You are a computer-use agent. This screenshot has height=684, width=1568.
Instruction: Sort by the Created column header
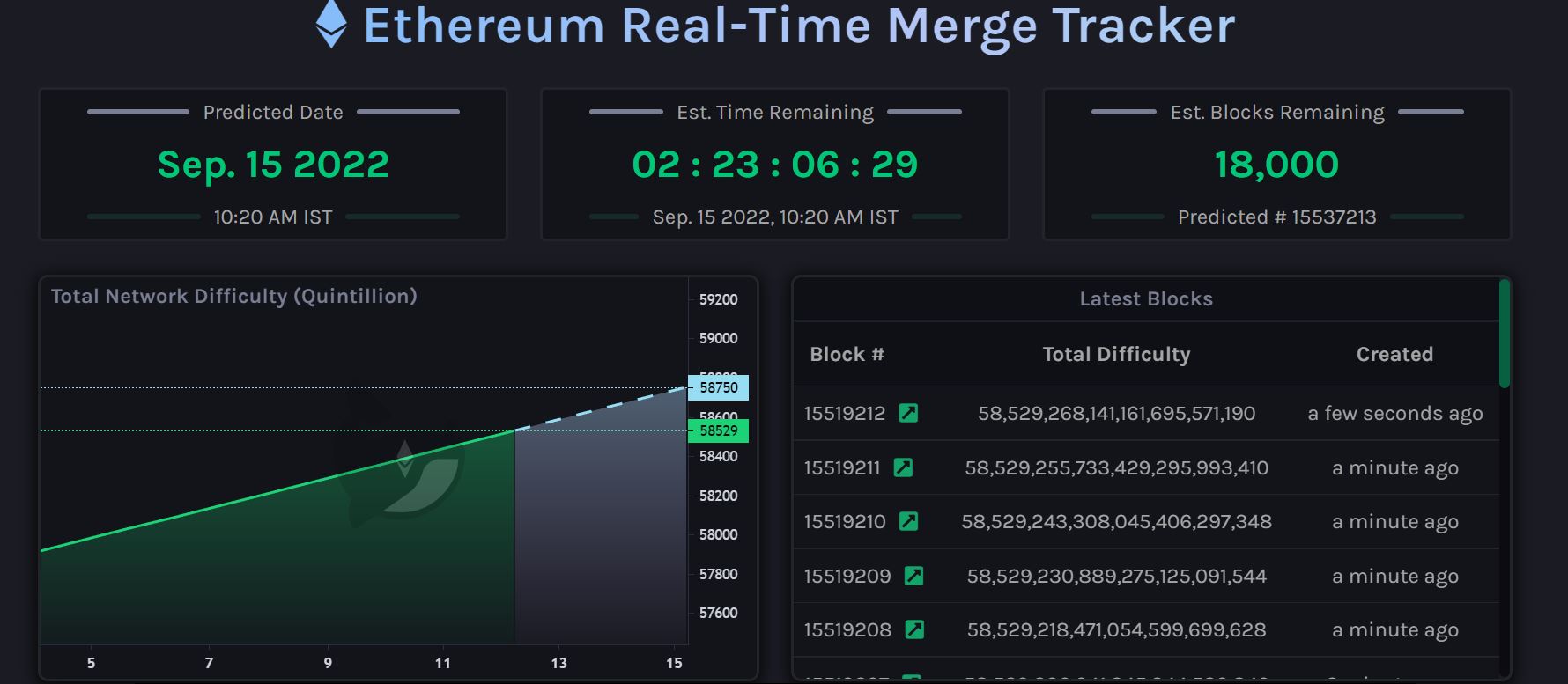[1394, 354]
